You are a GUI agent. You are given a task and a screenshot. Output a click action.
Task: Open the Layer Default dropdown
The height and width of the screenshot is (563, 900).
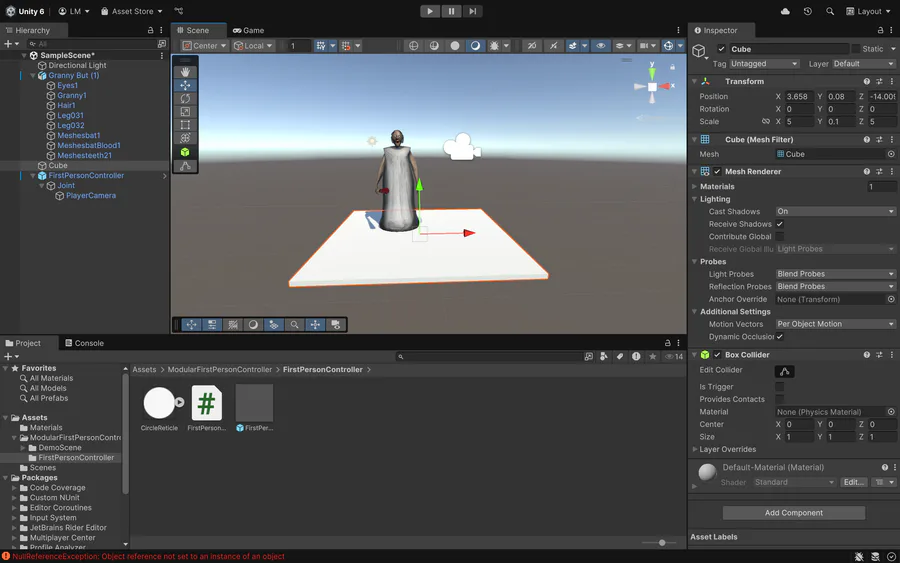coord(863,64)
